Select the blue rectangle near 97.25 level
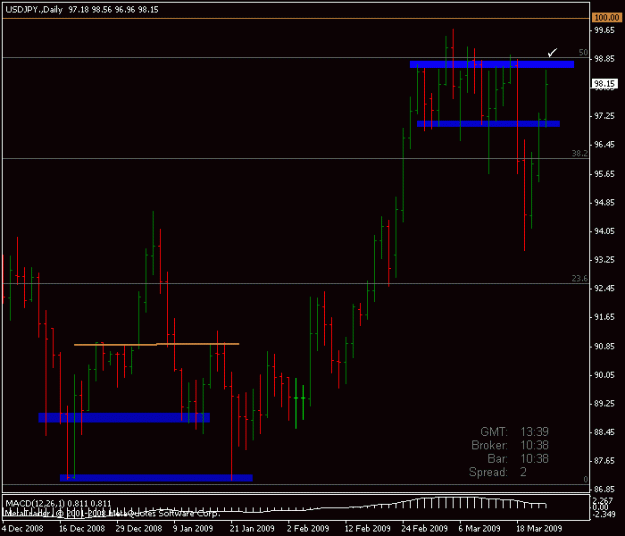 point(488,124)
